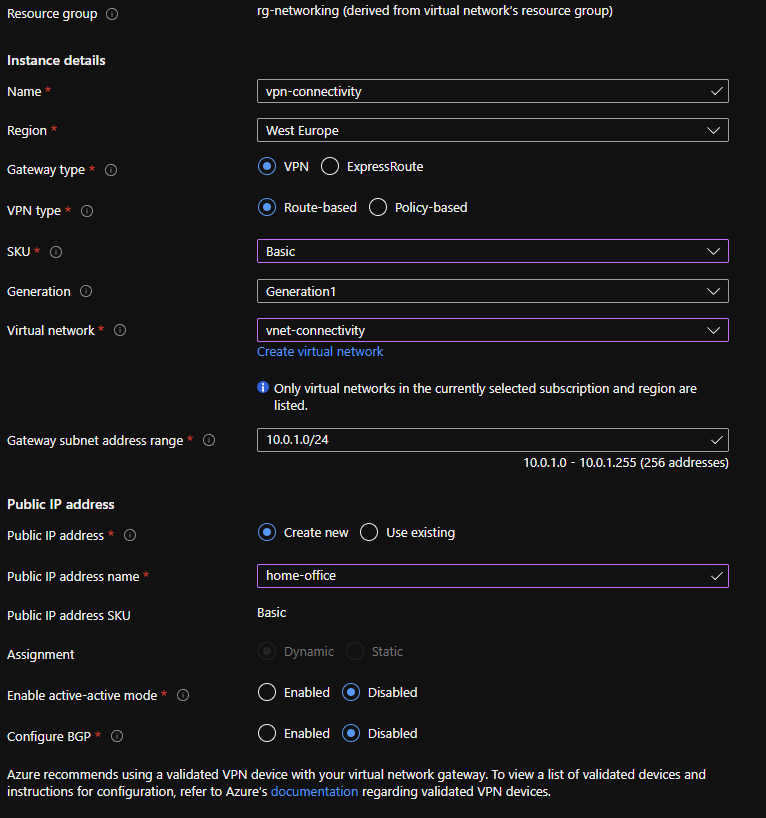Click the info icon beside VPN type
Screen dimensions: 766x818
pyautogui.click(x=87, y=211)
